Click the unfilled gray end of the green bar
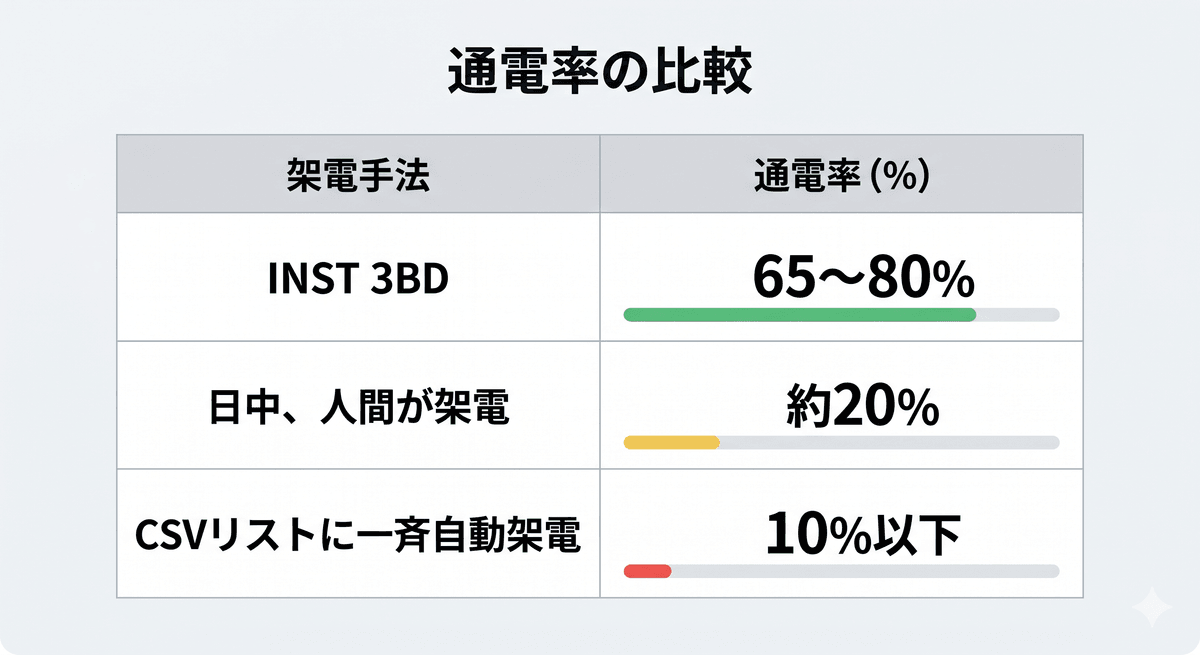1200x655 pixels. click(1017, 315)
